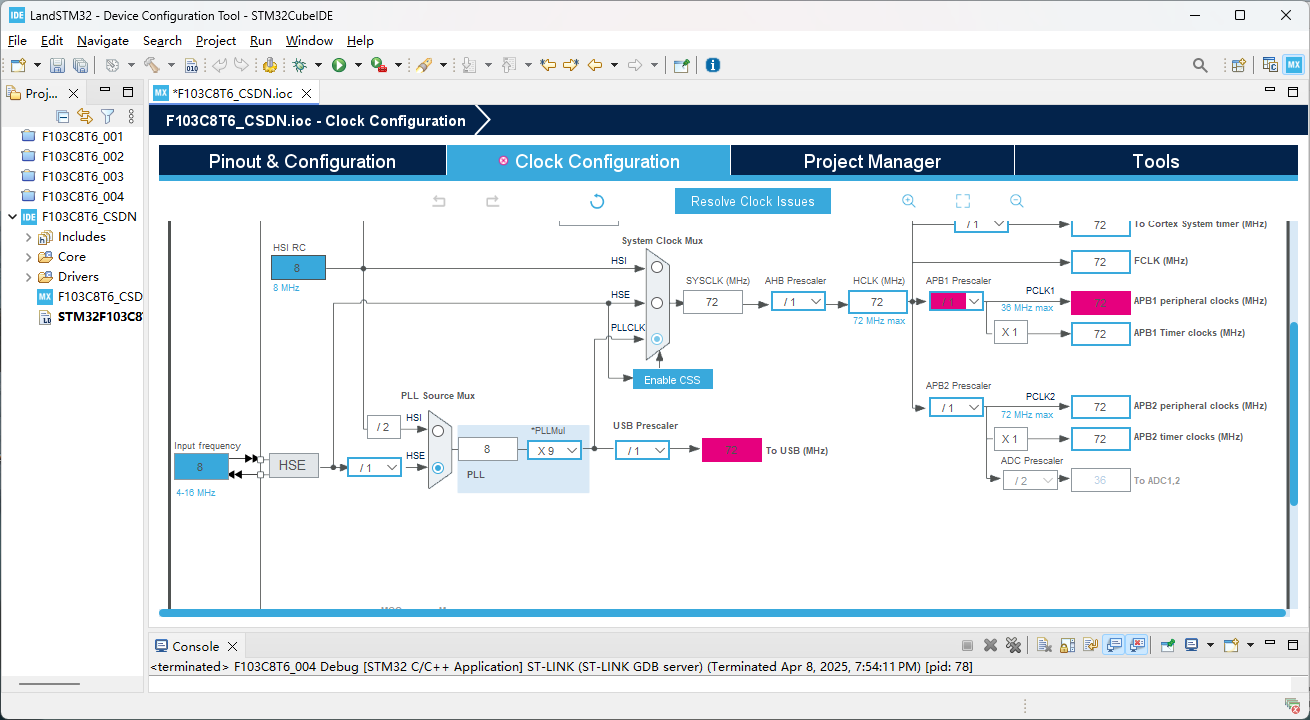The image size is (1310, 720).
Task: Select HSI in System Clock Mux
Action: [x=656, y=267]
